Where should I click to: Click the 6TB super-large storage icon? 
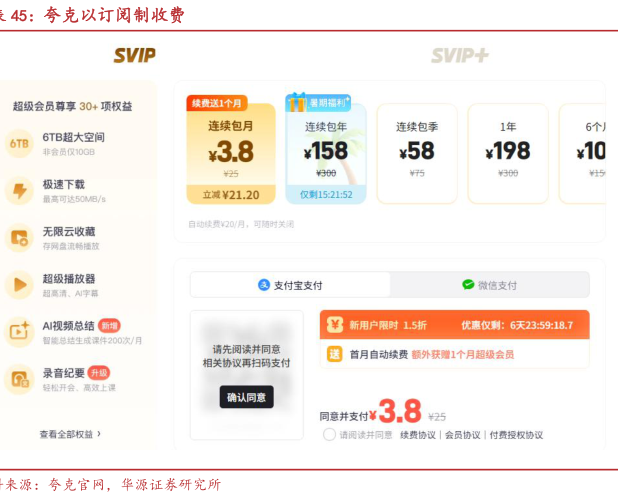coord(19,143)
